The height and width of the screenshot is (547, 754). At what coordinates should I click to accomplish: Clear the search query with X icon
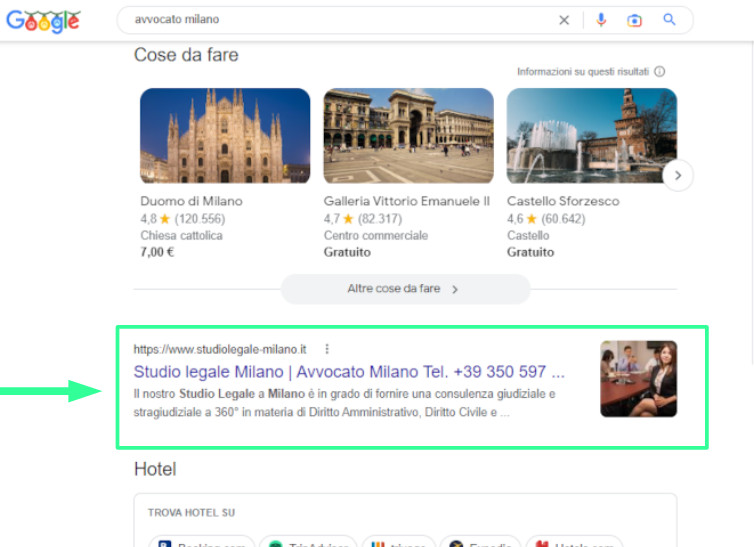click(564, 20)
